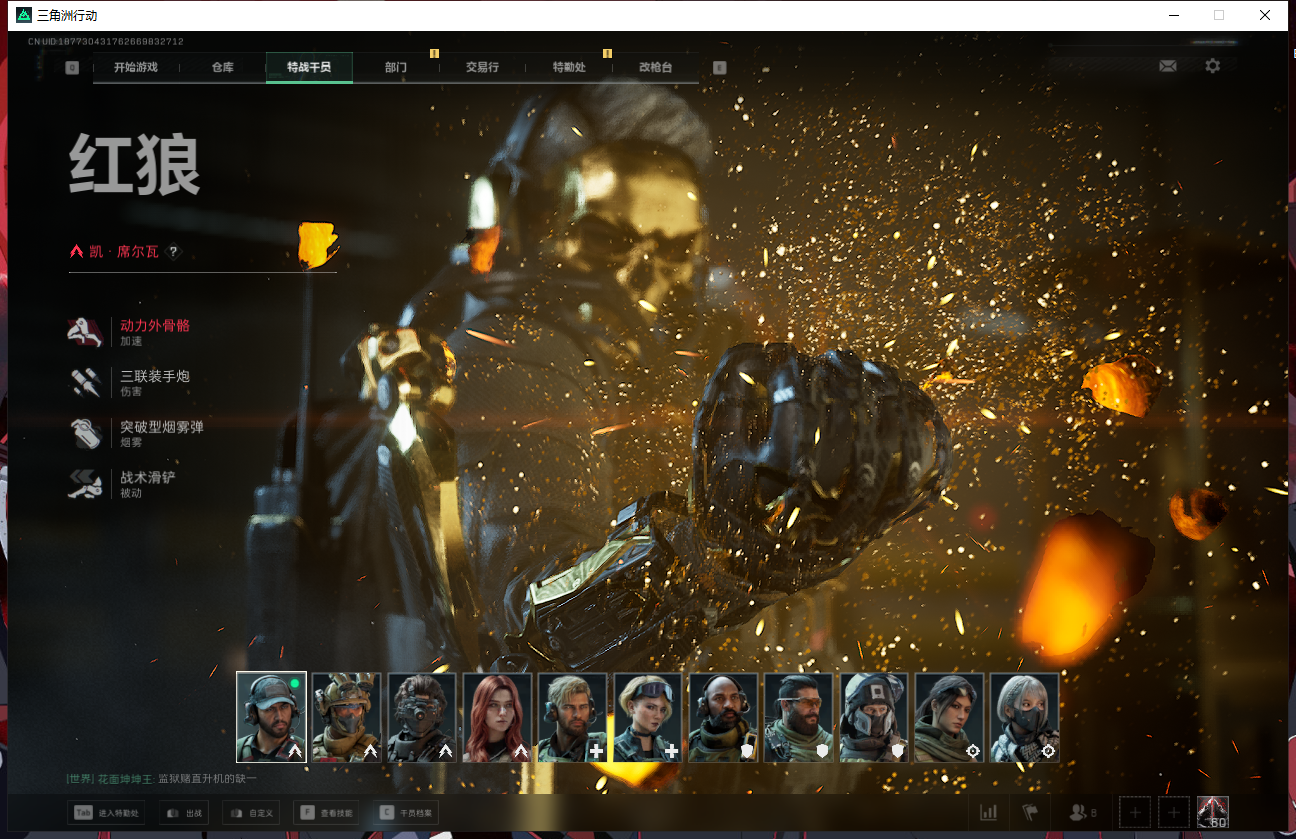Select the red-haired woman operator portrait
The width and height of the screenshot is (1296, 839).
[497, 717]
